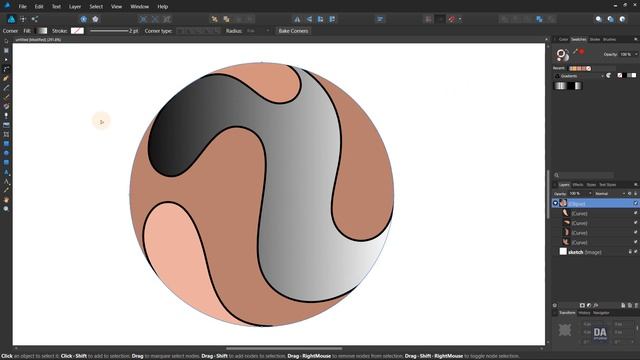This screenshot has width=640, height=360.
Task: Toggle the Snapping magnet icon
Action: [x=452, y=19]
